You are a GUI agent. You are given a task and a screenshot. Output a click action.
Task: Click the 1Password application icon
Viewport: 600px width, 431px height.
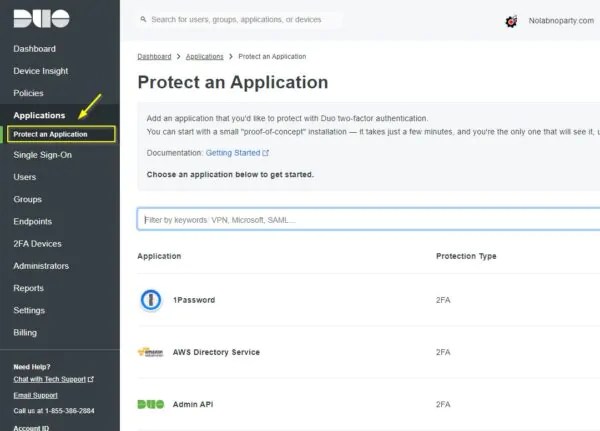[x=151, y=300]
